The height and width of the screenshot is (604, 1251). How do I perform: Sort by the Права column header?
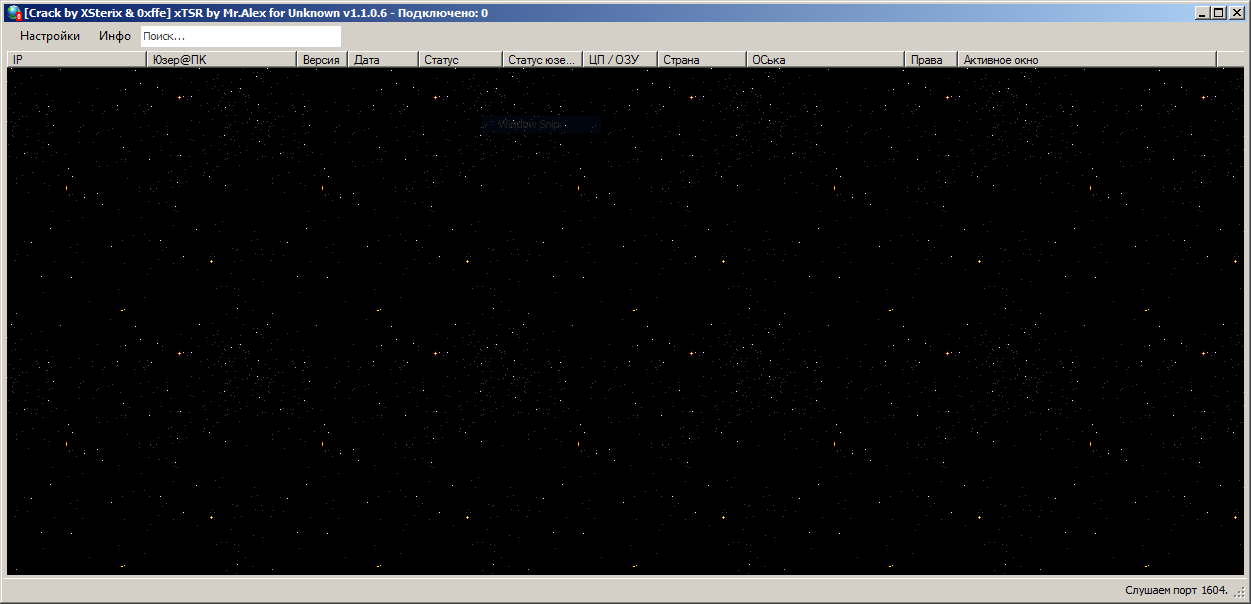930,60
